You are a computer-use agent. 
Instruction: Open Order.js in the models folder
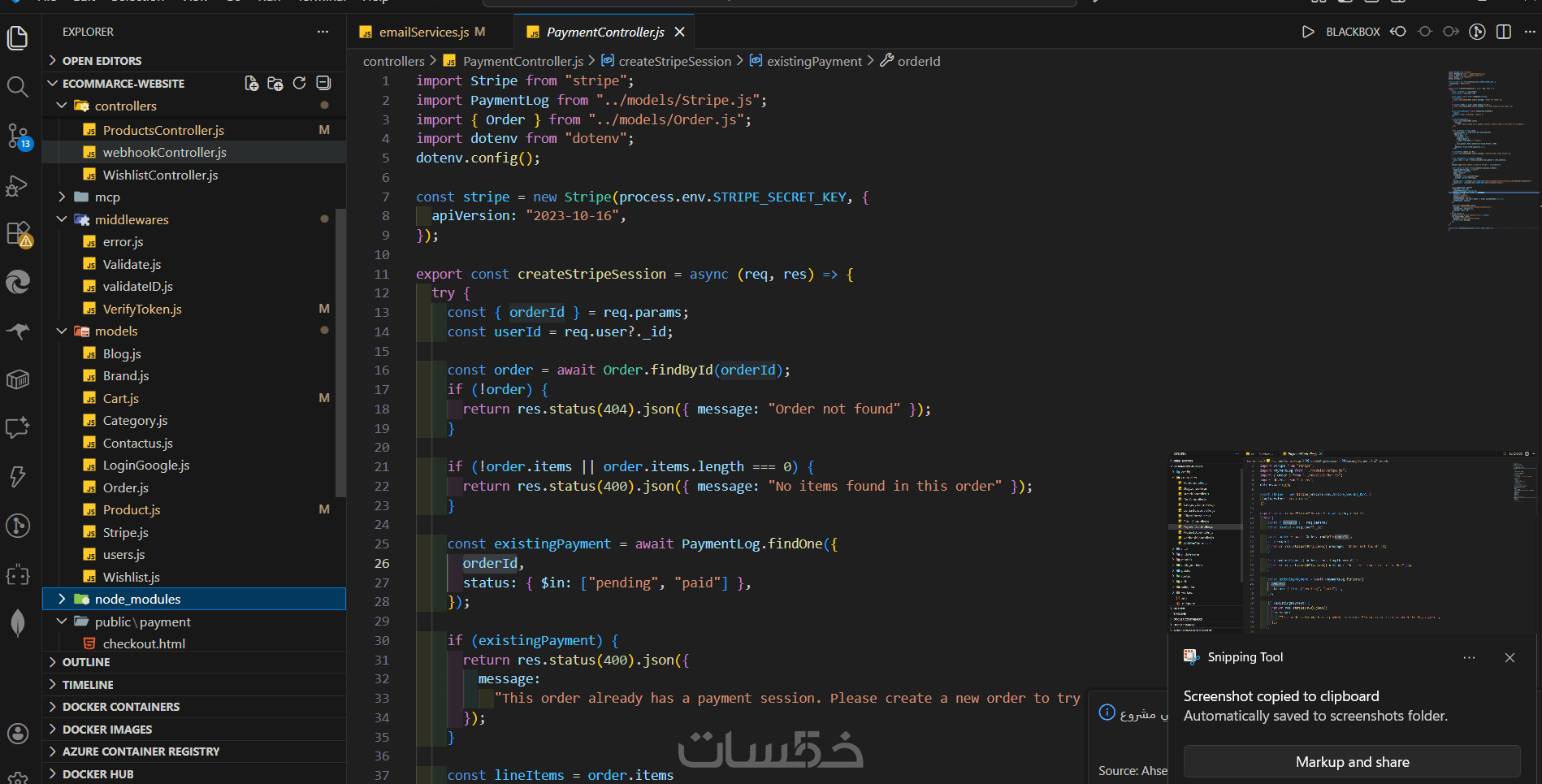coord(194,487)
